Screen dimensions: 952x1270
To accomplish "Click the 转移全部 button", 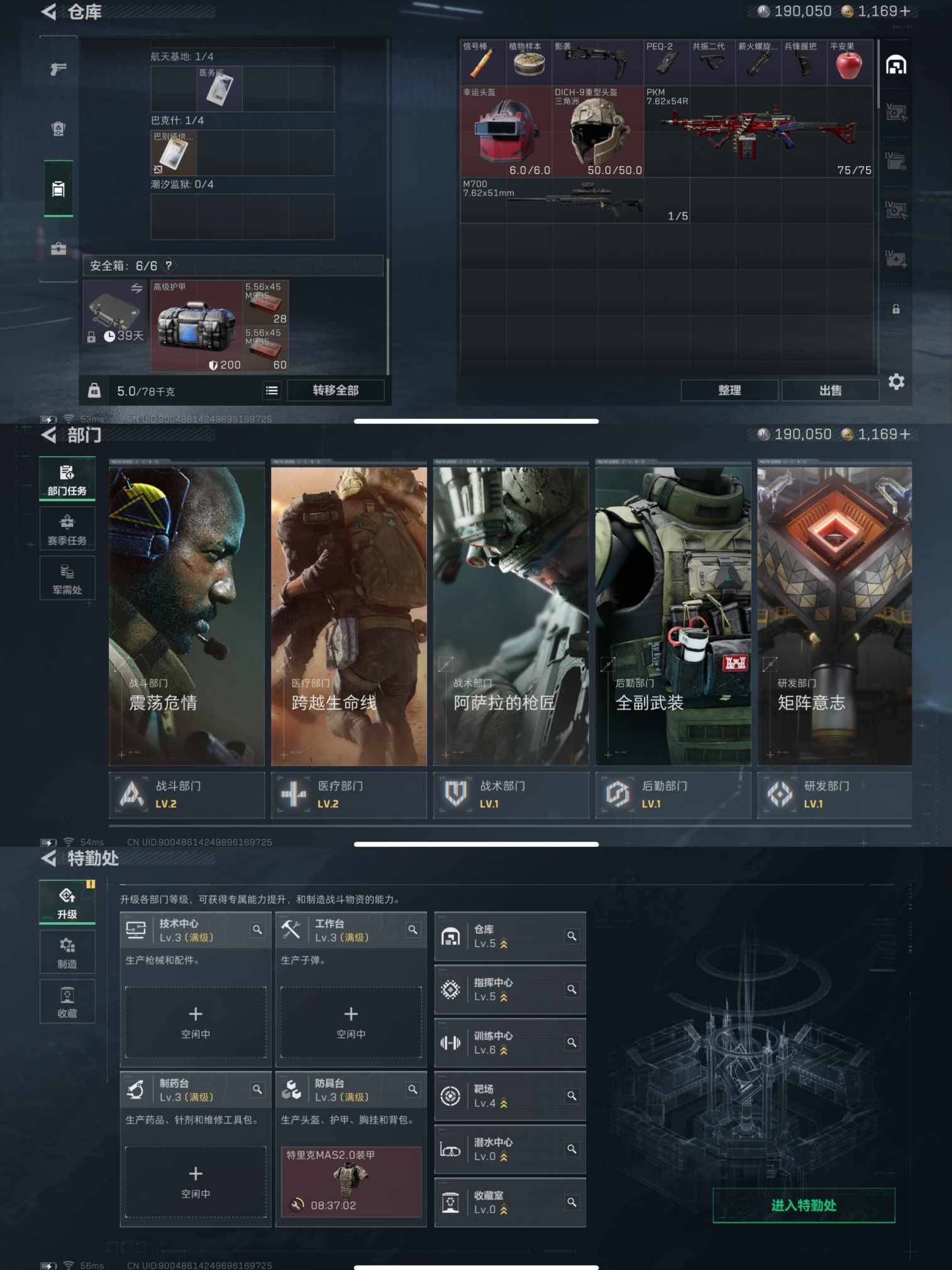I will tap(336, 390).
